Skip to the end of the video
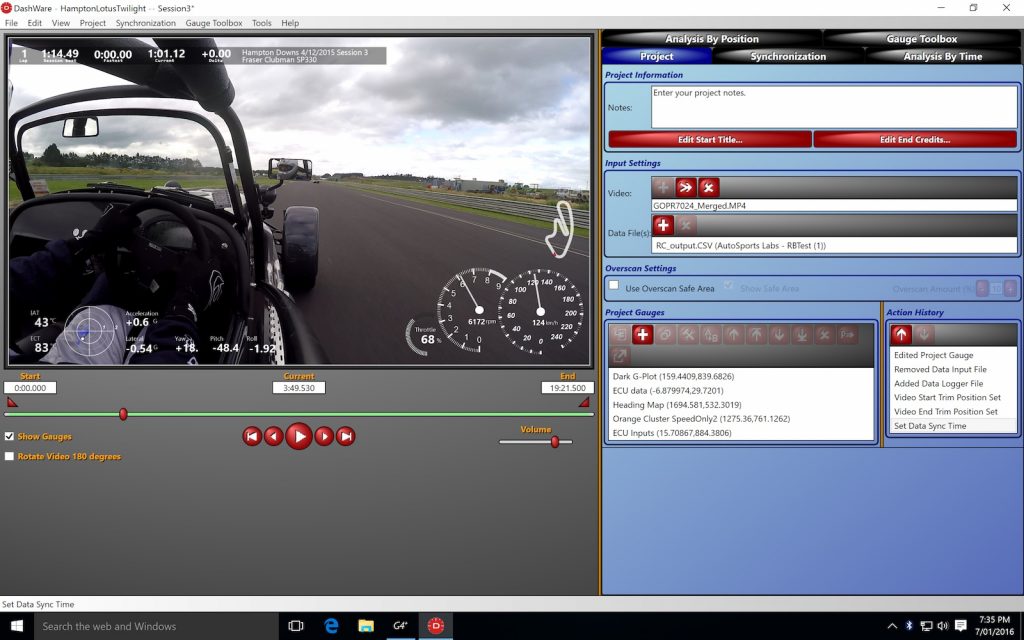Screen dimensions: 1024x640 pyautogui.click(x=346, y=436)
